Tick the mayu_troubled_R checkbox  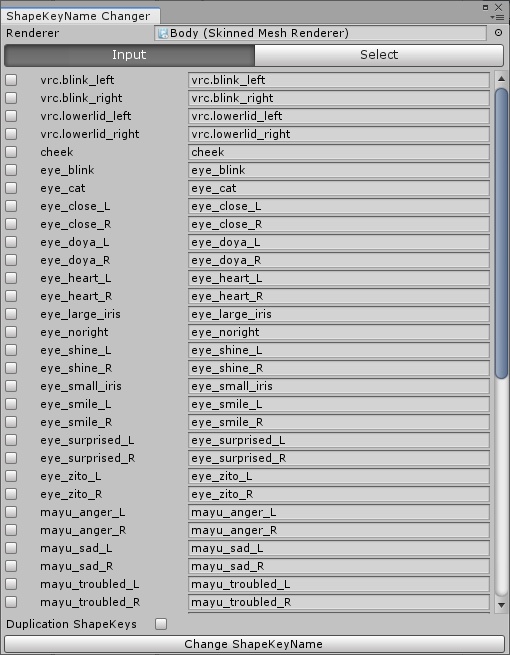click(11, 602)
